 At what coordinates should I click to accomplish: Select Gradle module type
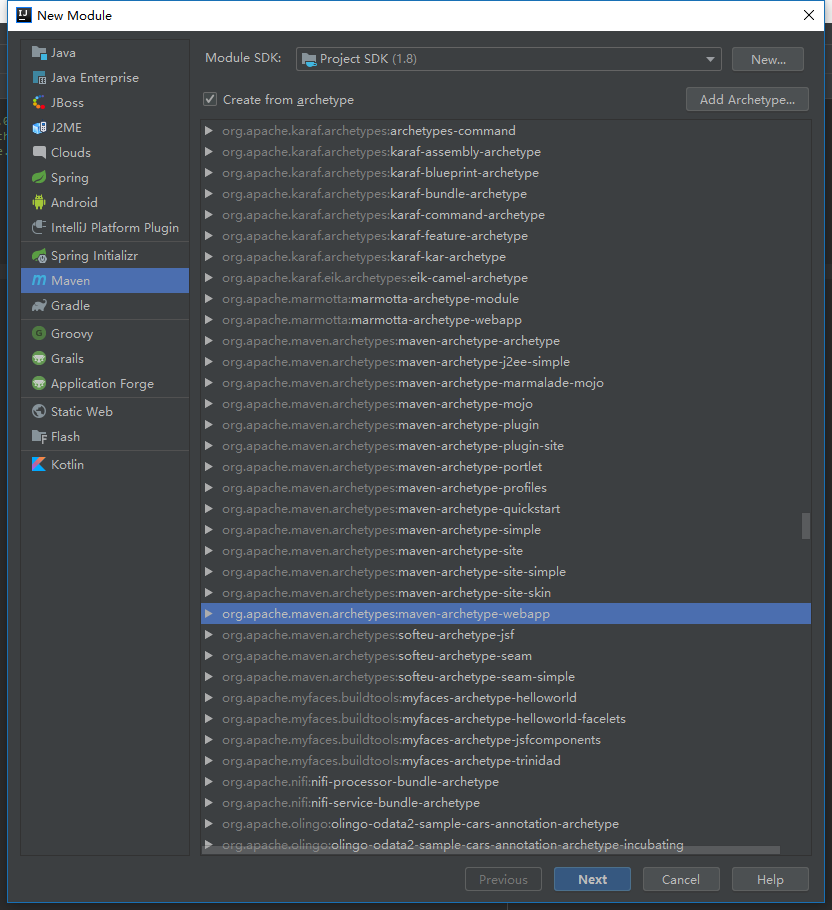tap(105, 305)
